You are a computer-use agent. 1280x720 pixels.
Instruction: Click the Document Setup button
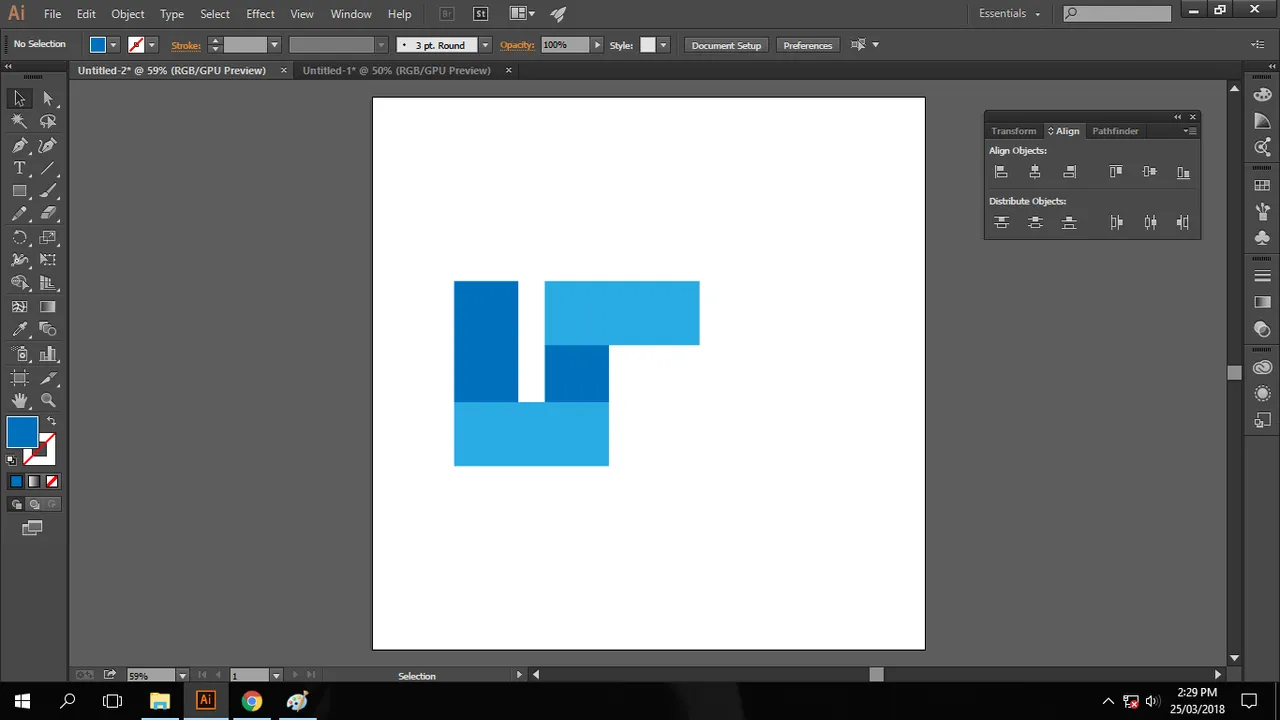point(726,45)
